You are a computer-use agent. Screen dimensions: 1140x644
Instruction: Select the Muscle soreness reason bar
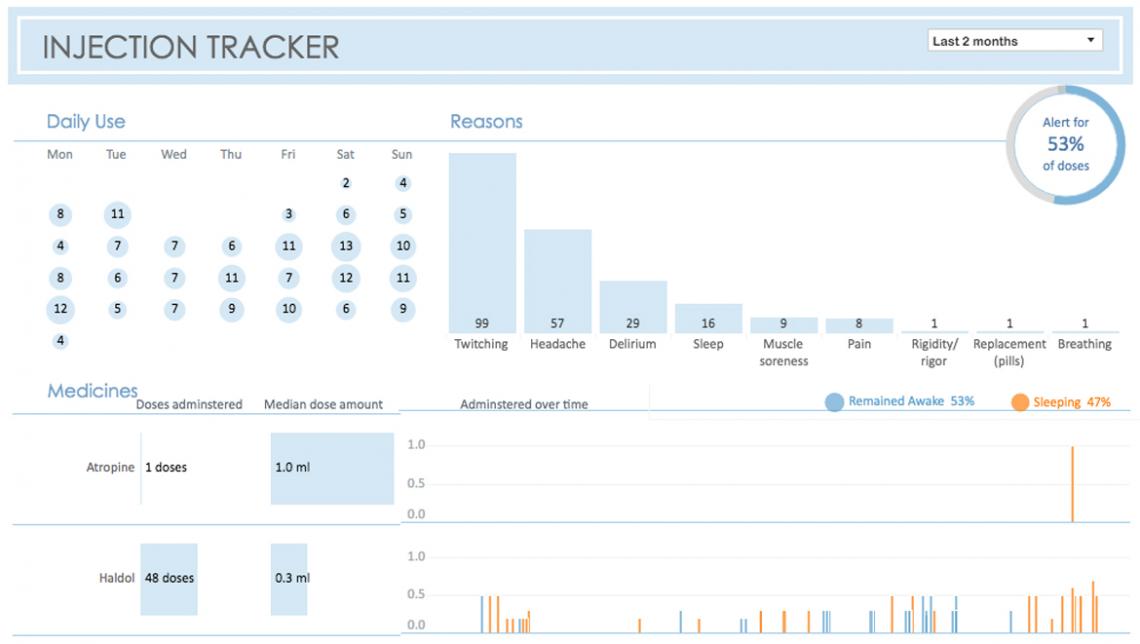[x=784, y=325]
